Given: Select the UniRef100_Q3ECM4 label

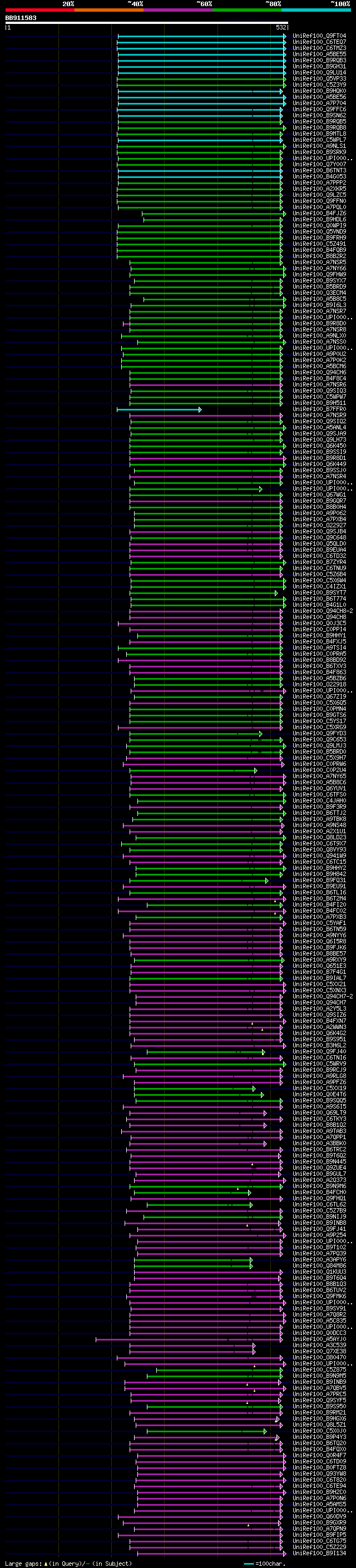Looking at the screenshot, I should [319, 293].
